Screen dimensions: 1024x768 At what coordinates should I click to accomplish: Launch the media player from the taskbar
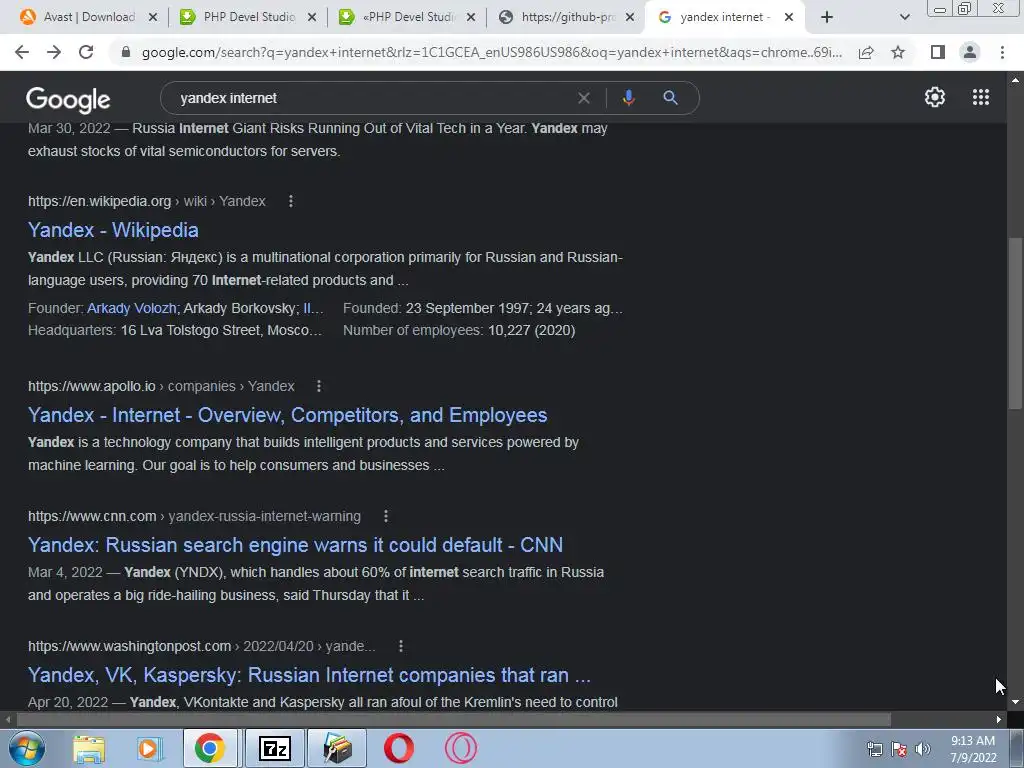point(149,748)
